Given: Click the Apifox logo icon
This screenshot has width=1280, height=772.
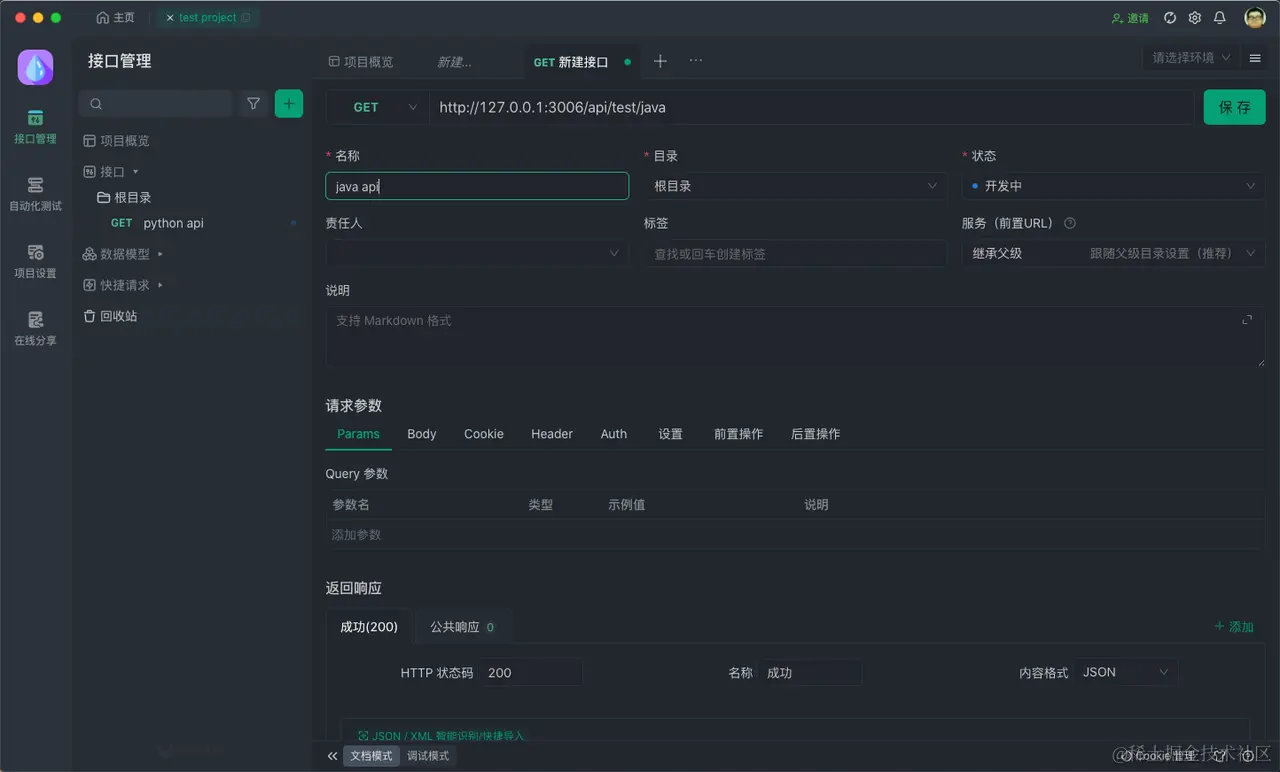Looking at the screenshot, I should click(36, 67).
